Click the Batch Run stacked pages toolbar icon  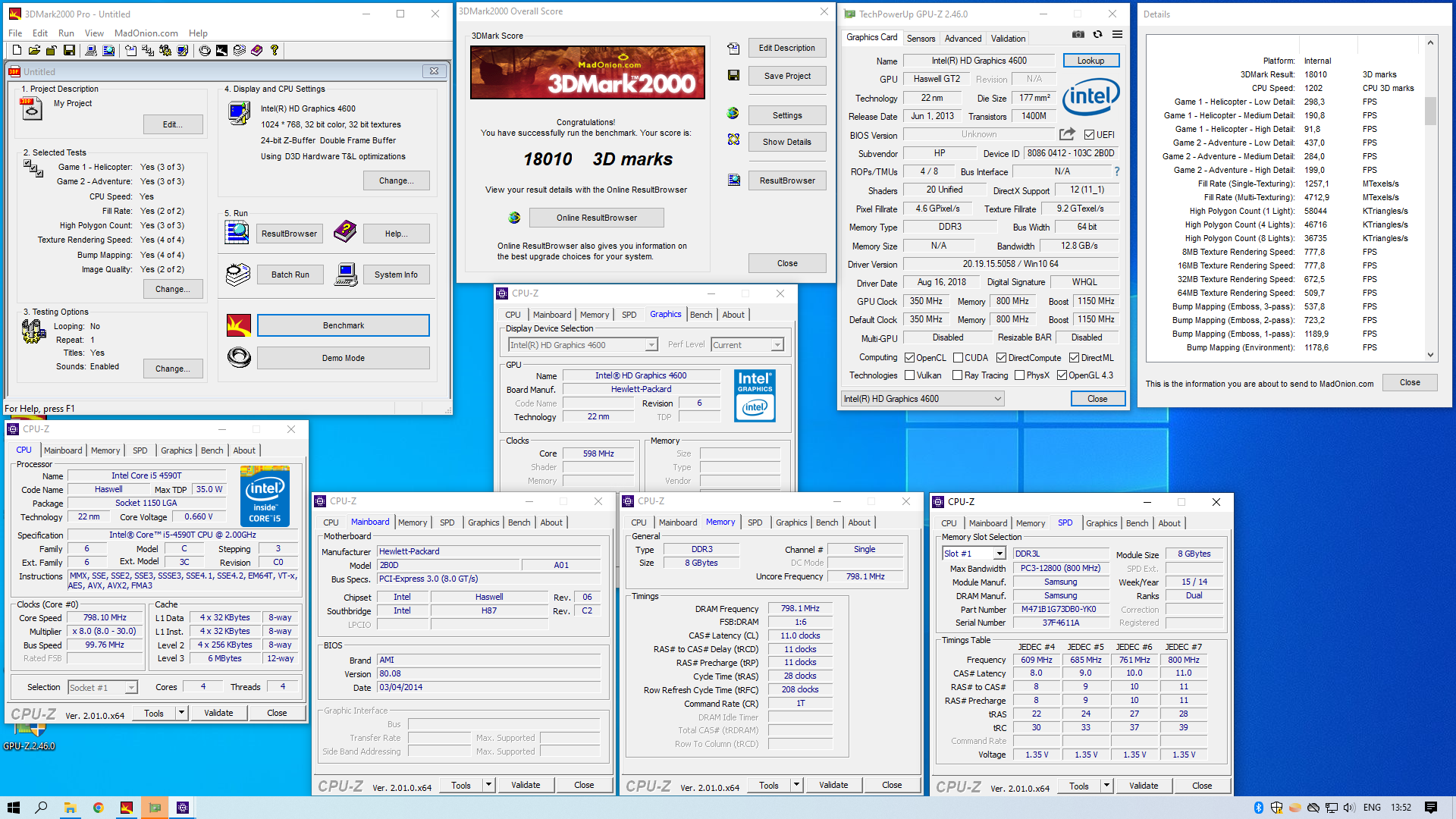point(240,50)
